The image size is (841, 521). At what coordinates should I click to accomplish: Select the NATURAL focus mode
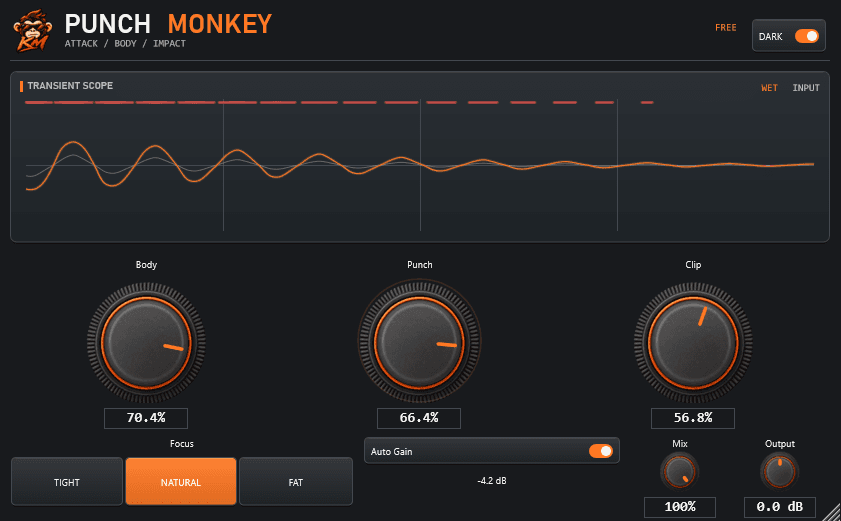(181, 482)
